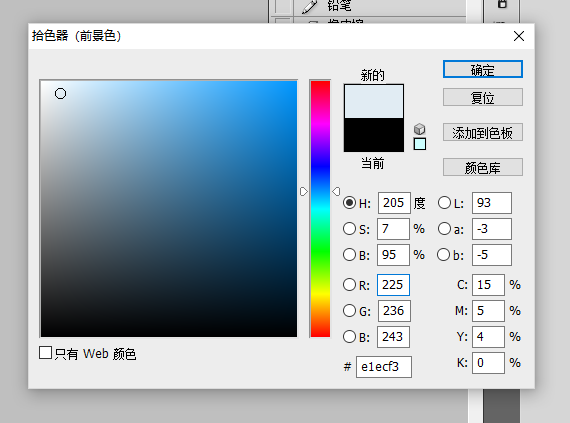
Task: Click the R input field showing 225
Action: tap(393, 285)
